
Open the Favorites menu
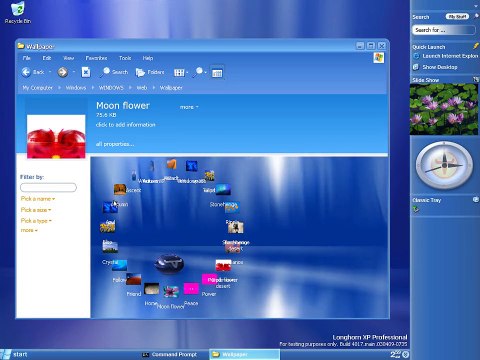click(96, 58)
